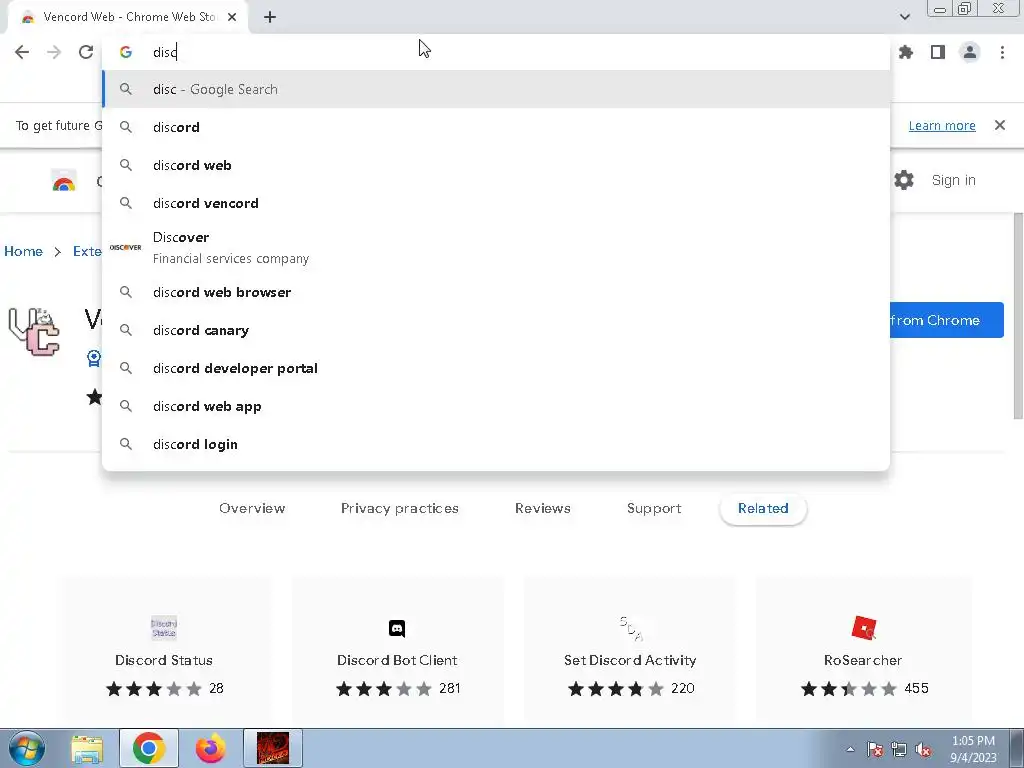The width and height of the screenshot is (1024, 768).
Task: Click Discord Bot Client rating count 281
Action: pos(450,688)
